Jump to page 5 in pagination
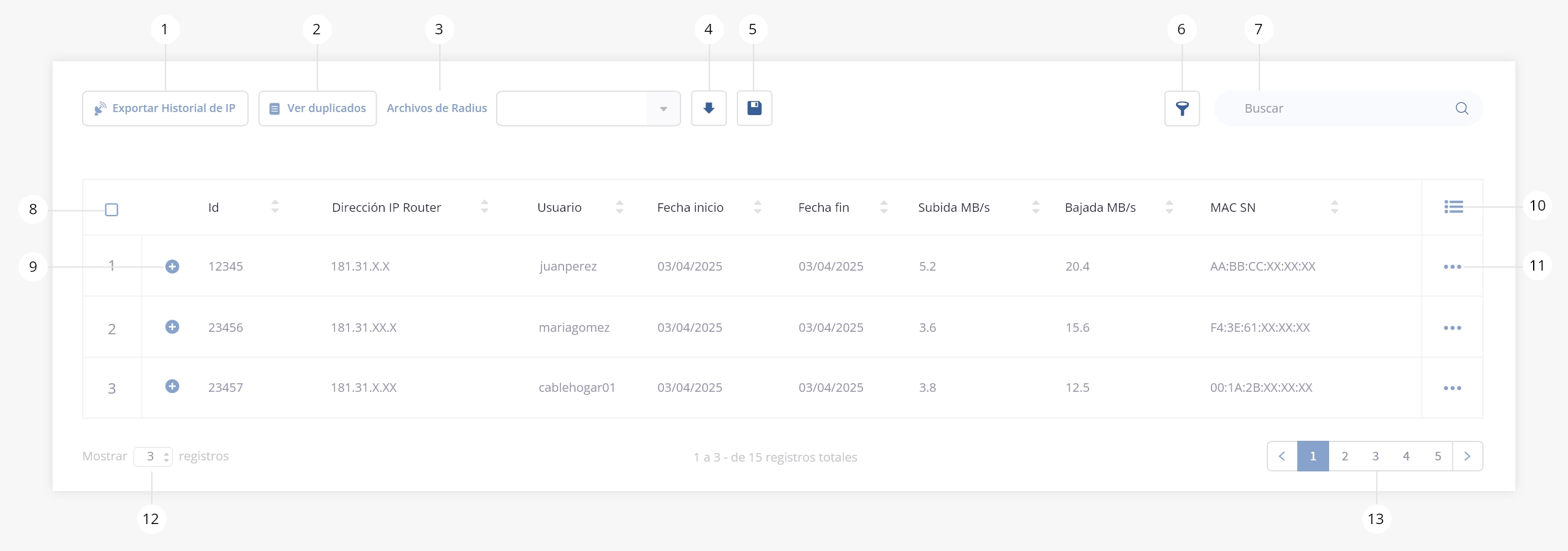Screen dimensions: 1568x551 coord(1438,456)
